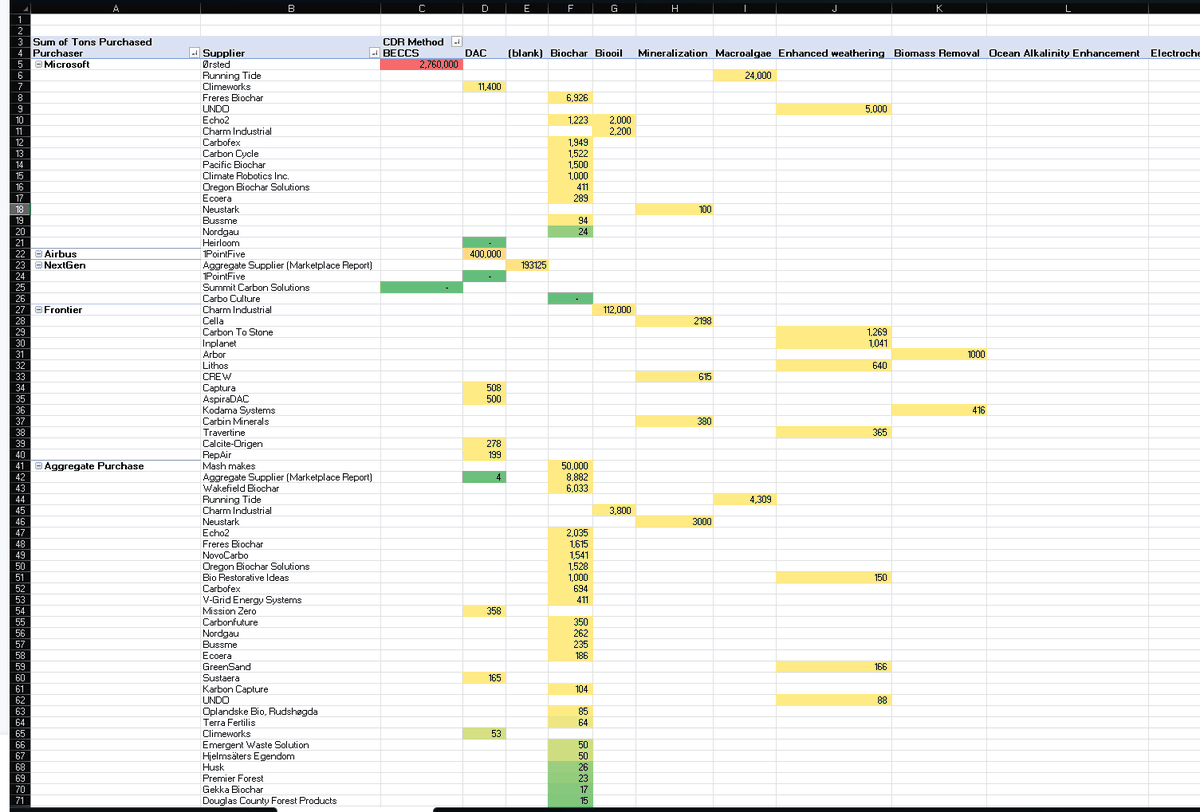Select column H header

(x=674, y=8)
